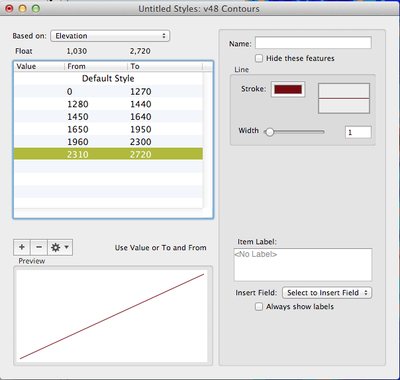Minimize the window with yellow button
The height and width of the screenshot is (380, 400).
[x=22, y=9]
